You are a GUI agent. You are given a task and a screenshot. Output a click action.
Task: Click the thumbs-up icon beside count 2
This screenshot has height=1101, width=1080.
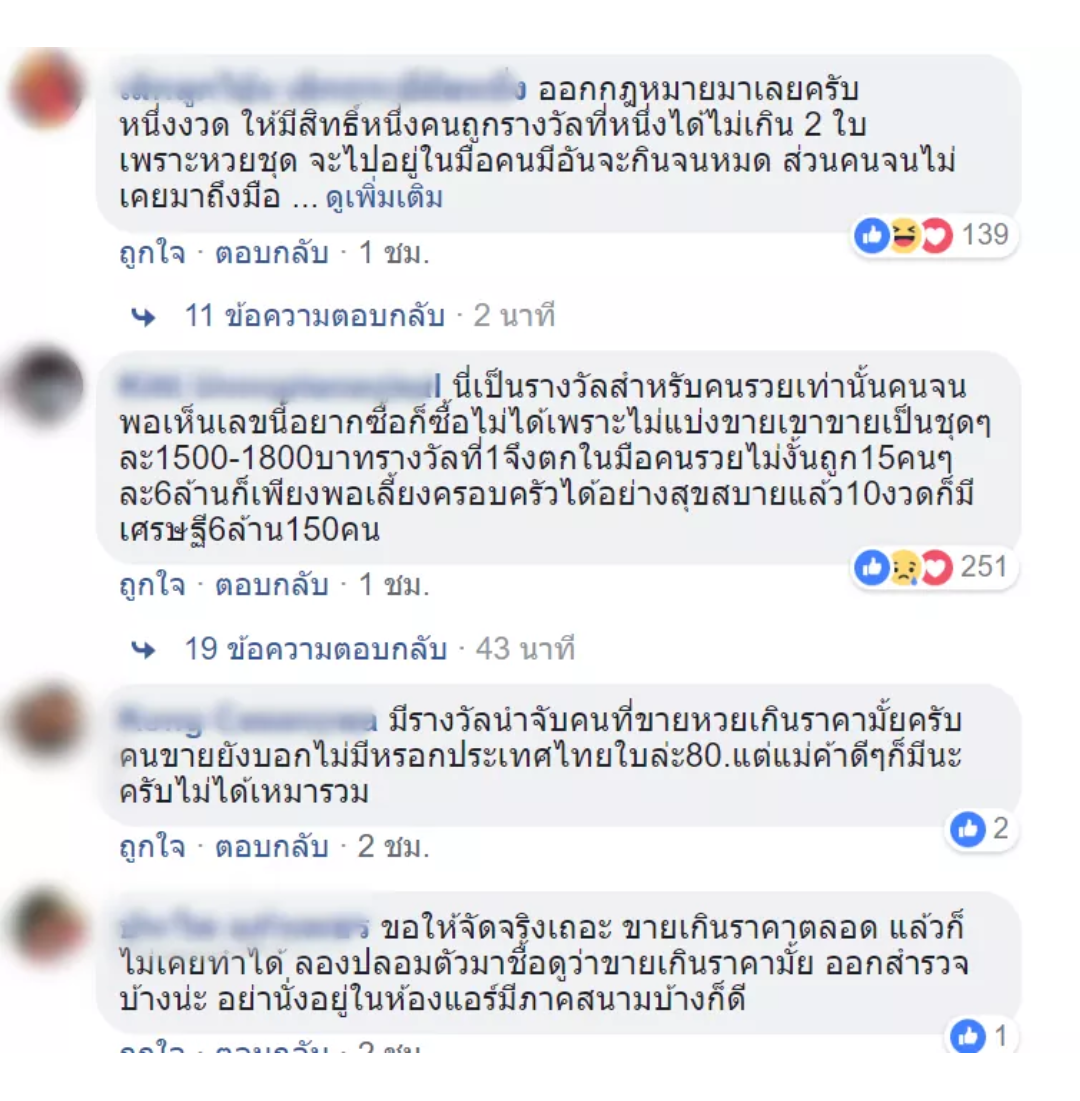click(968, 829)
